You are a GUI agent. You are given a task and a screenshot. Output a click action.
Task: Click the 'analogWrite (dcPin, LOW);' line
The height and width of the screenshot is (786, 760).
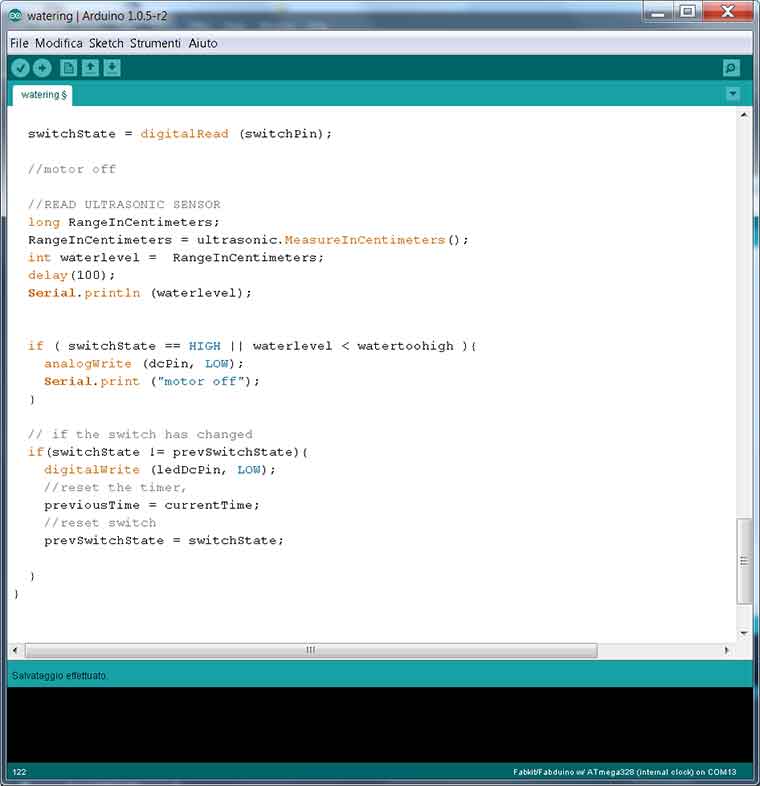[144, 363]
